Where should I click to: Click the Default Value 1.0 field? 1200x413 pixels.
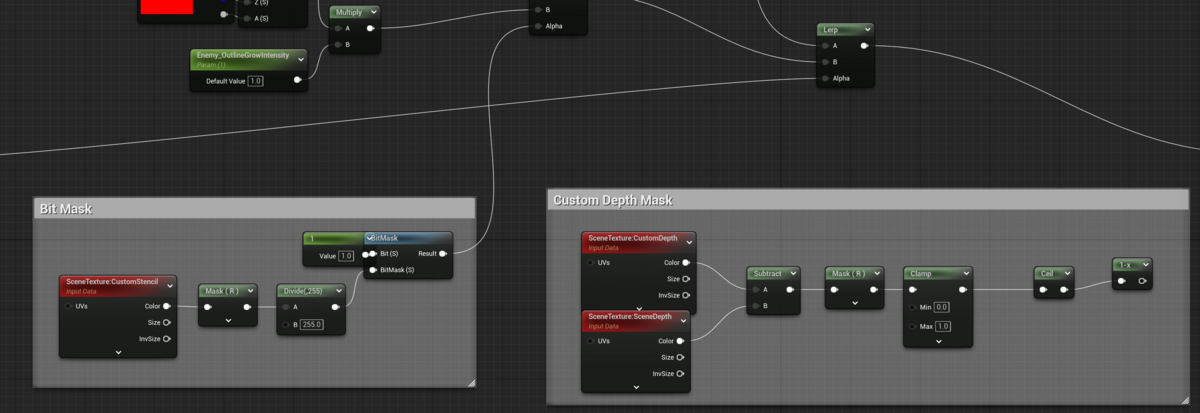tap(255, 80)
